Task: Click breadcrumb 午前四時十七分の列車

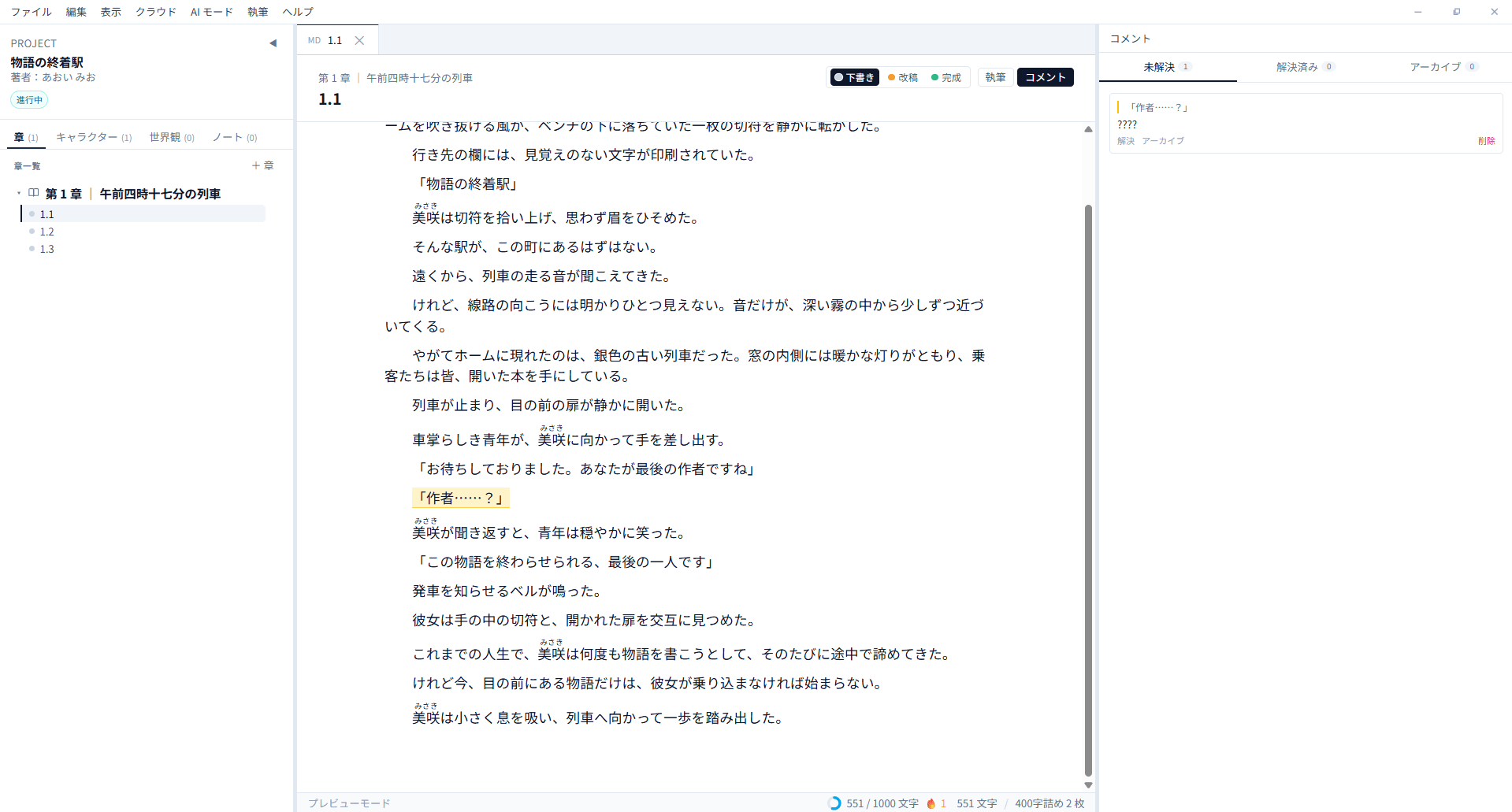Action: 419,78
